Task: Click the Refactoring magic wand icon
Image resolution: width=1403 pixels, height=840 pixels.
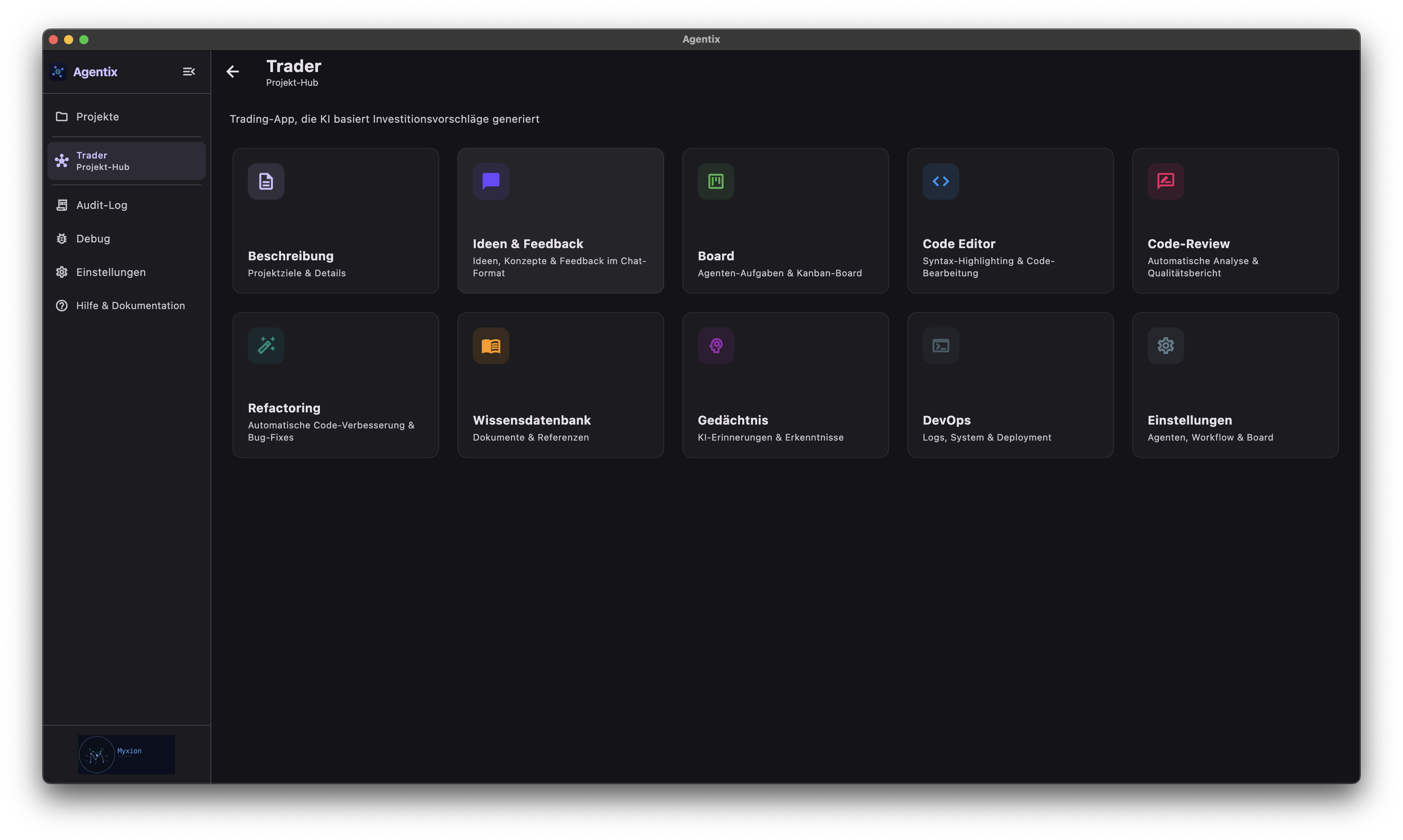Action: tap(266, 345)
